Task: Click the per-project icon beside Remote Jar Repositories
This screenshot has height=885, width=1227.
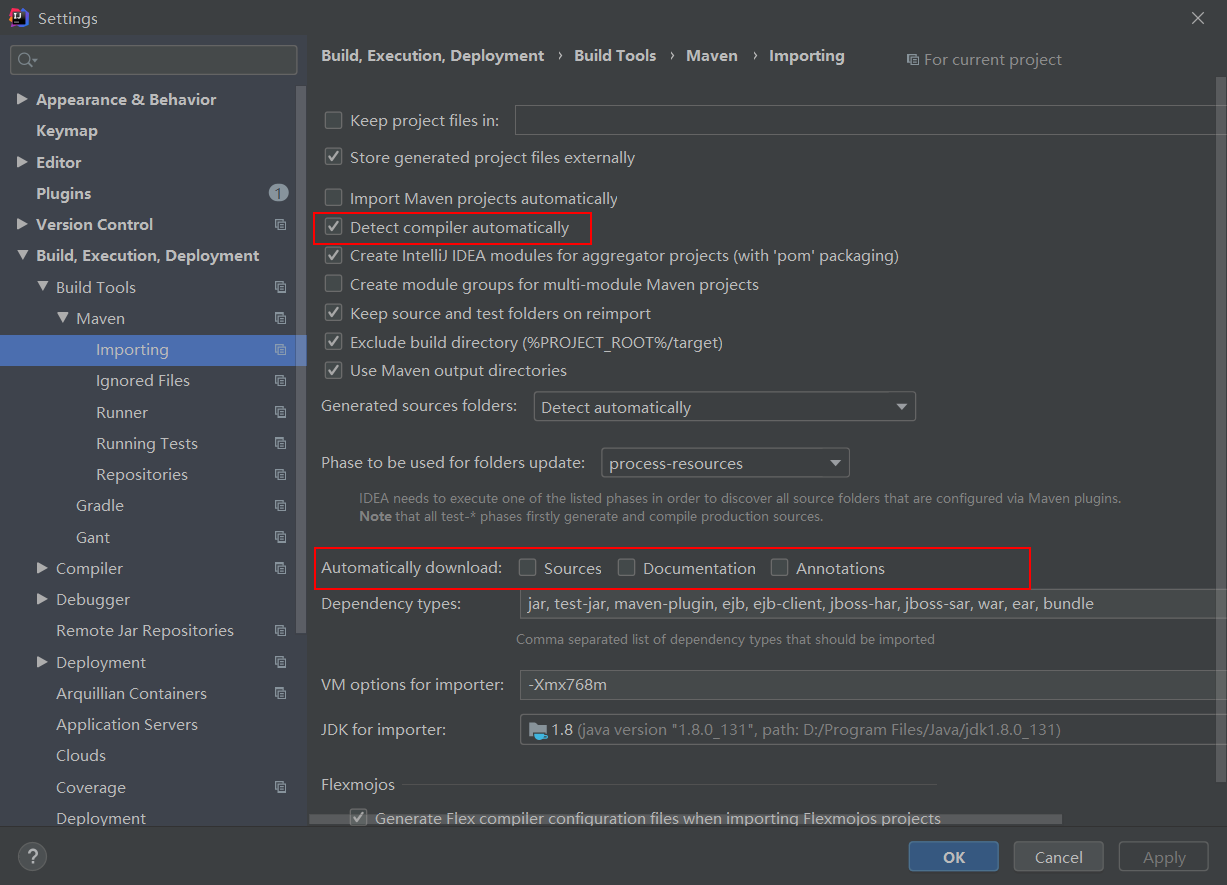Action: pos(280,631)
